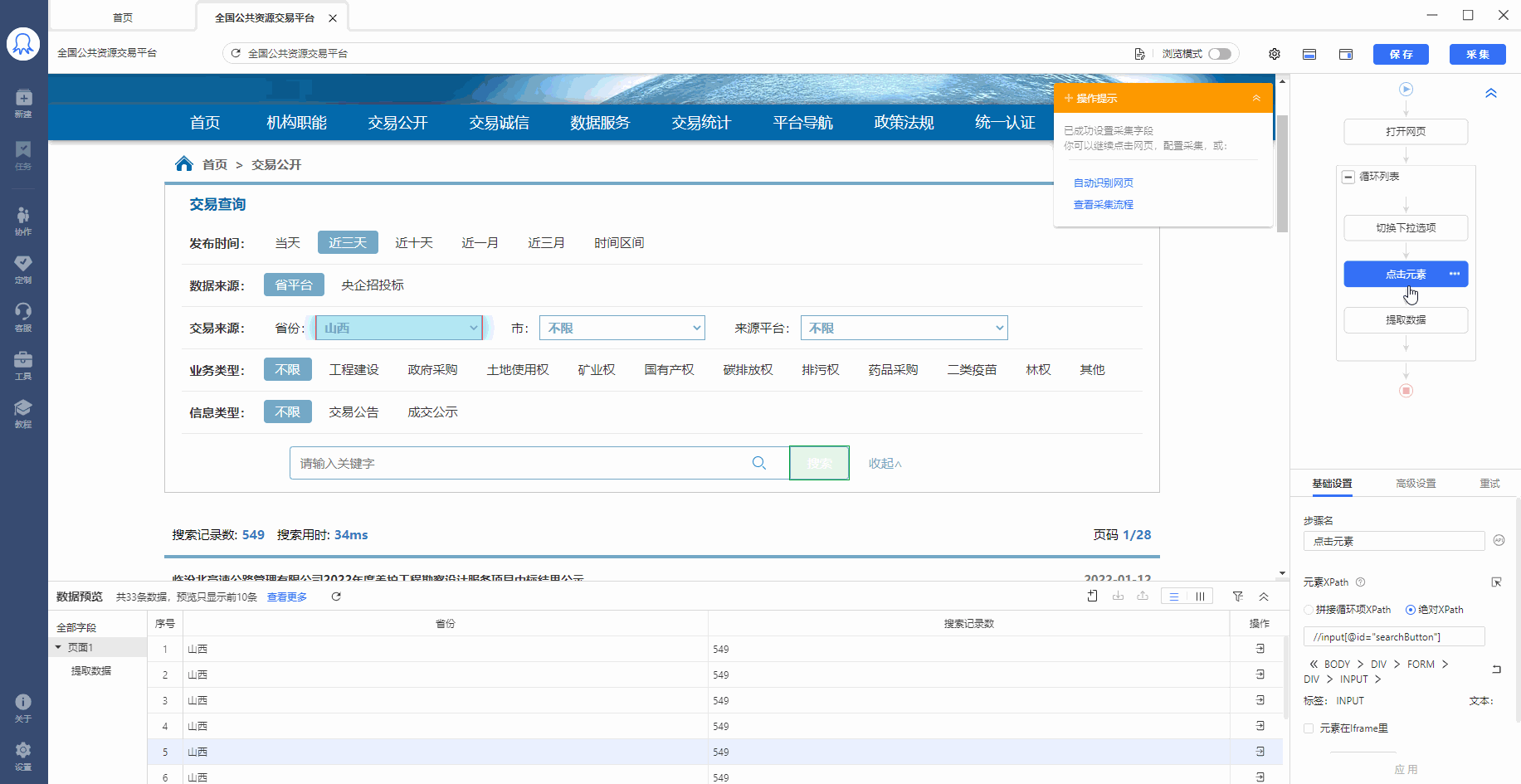Switch to the 重试 tab
Image resolution: width=1521 pixels, height=784 pixels.
tap(1489, 483)
